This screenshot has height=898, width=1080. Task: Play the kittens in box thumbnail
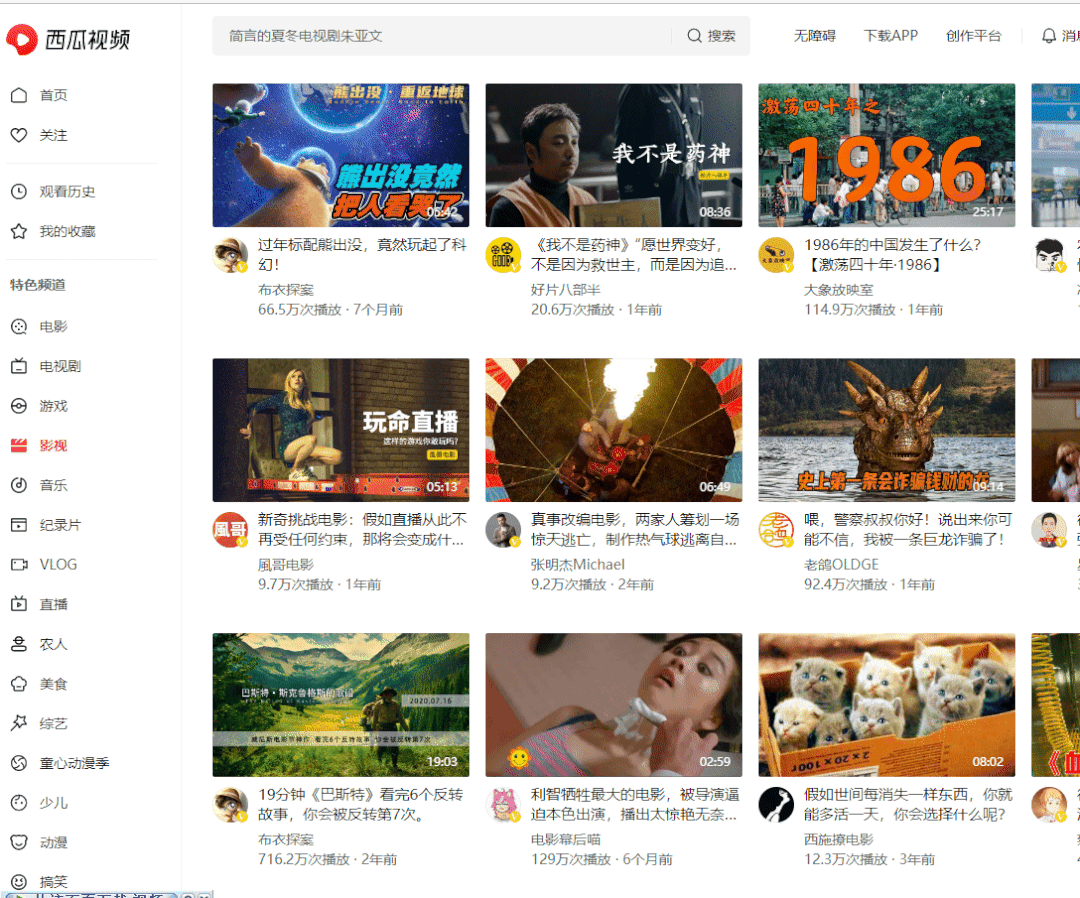click(x=887, y=705)
